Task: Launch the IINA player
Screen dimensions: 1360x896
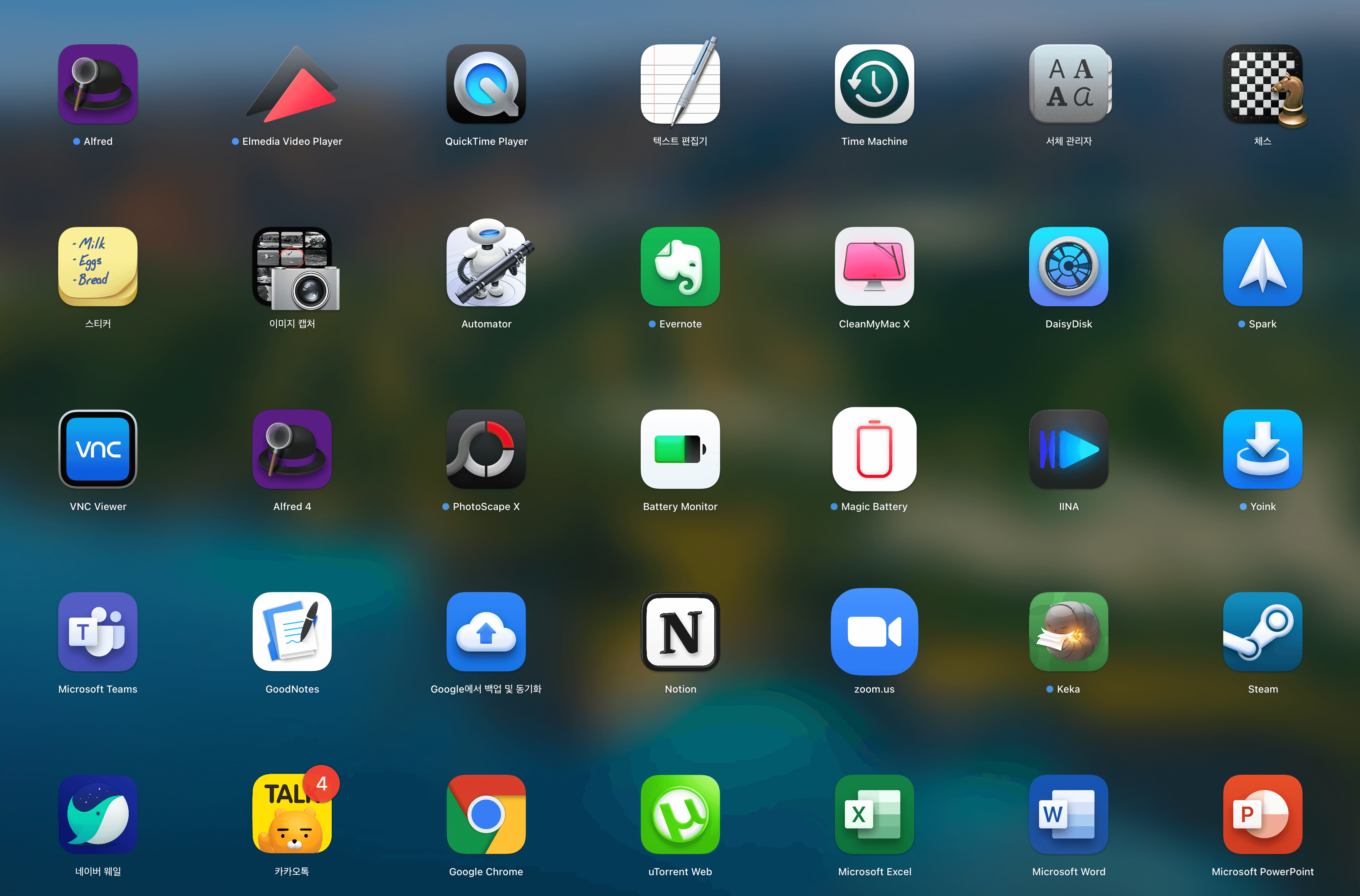Action: [1068, 449]
